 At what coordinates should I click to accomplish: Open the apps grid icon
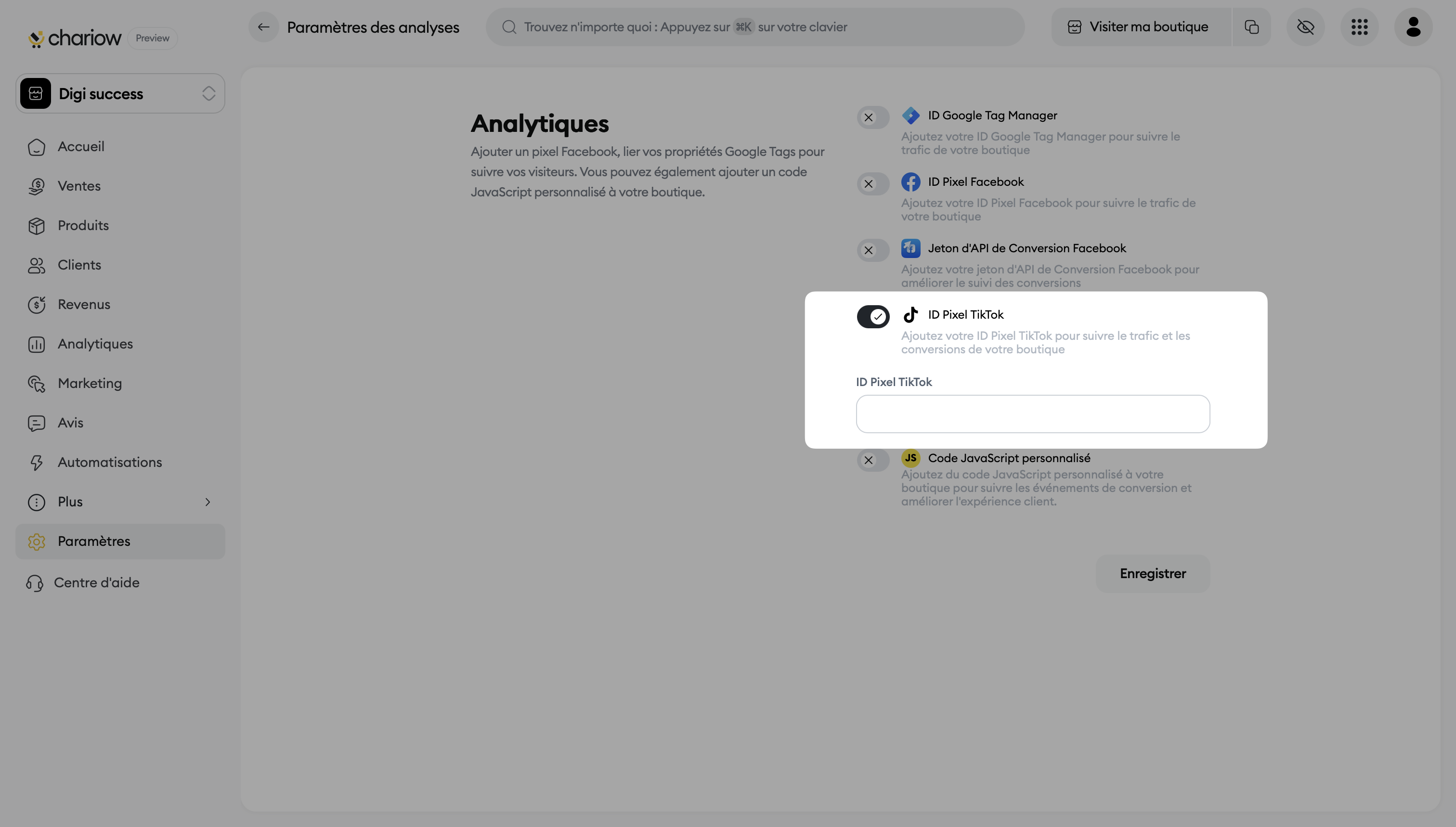tap(1359, 26)
